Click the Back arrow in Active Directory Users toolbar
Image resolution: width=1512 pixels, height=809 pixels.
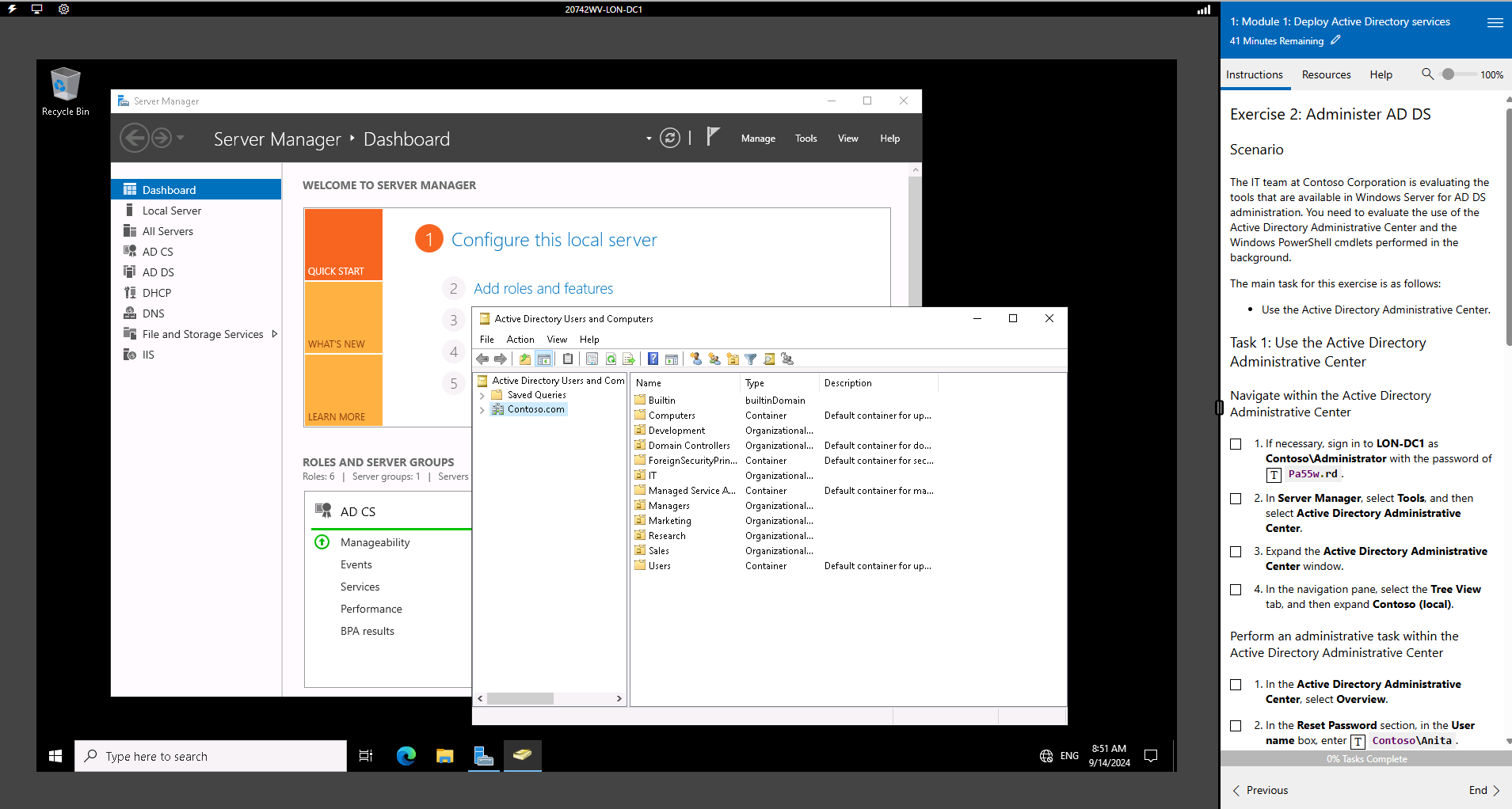482,359
